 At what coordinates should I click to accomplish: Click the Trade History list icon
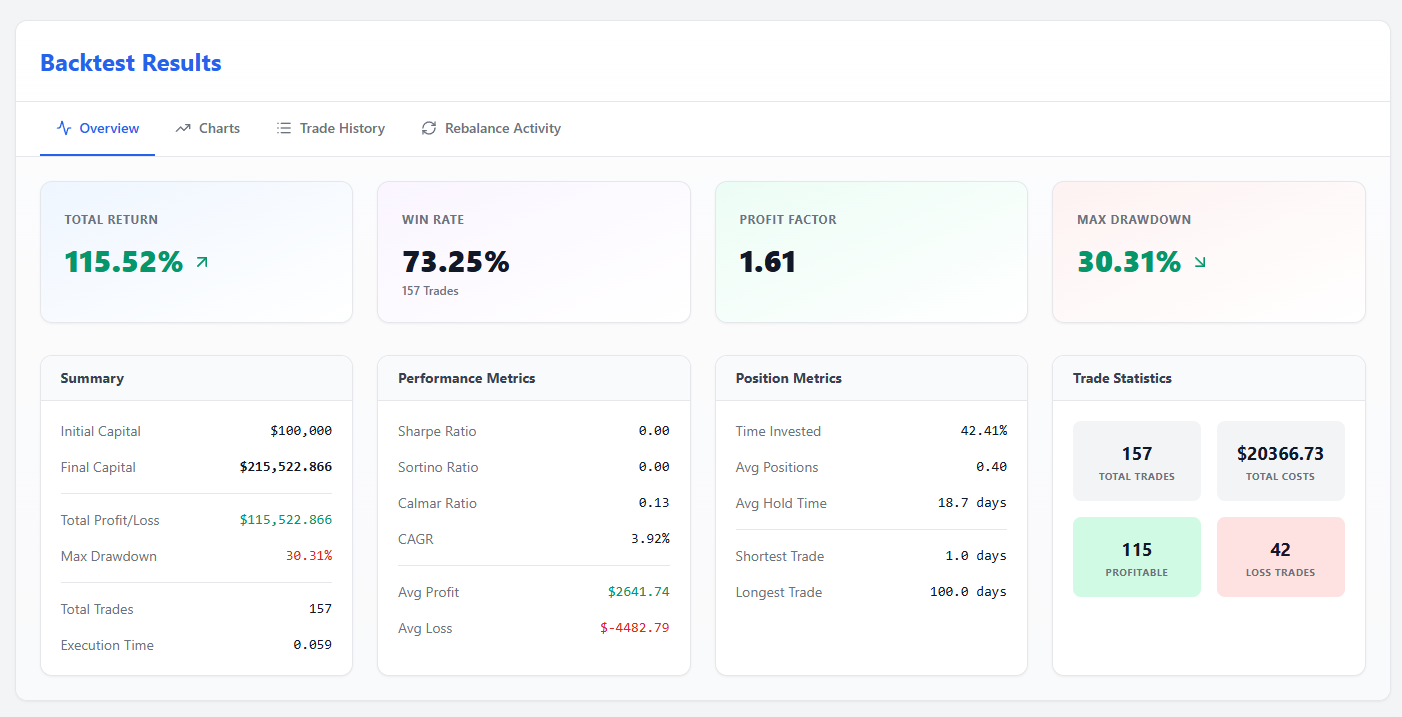pyautogui.click(x=284, y=128)
